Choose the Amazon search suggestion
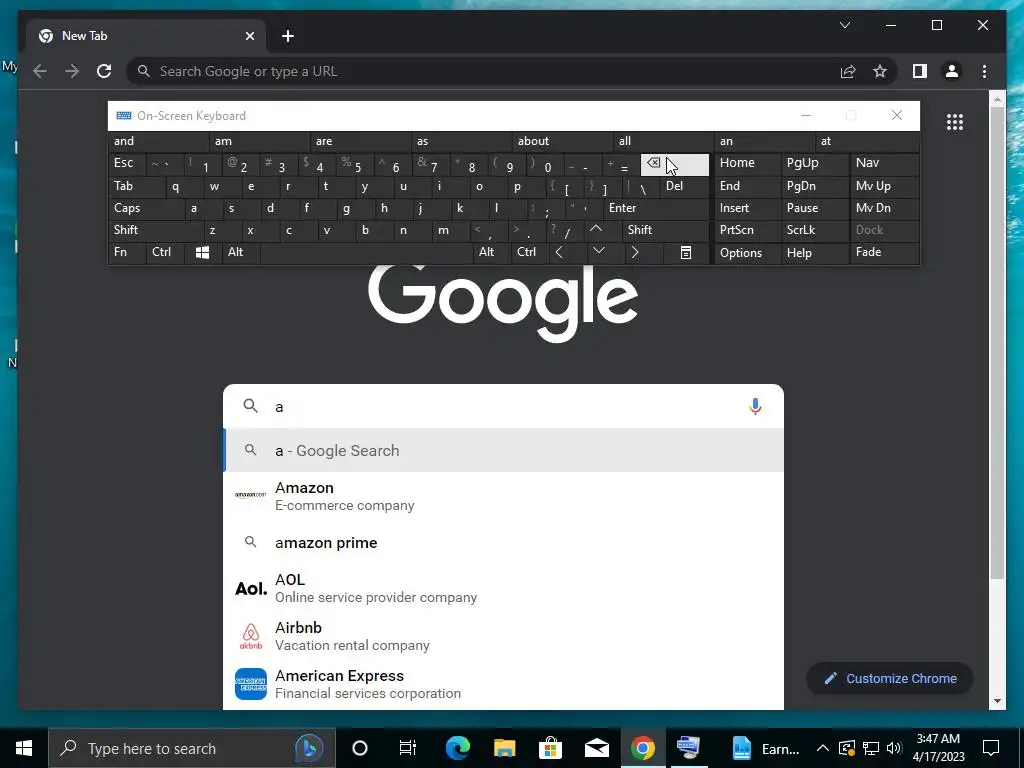 [503, 496]
